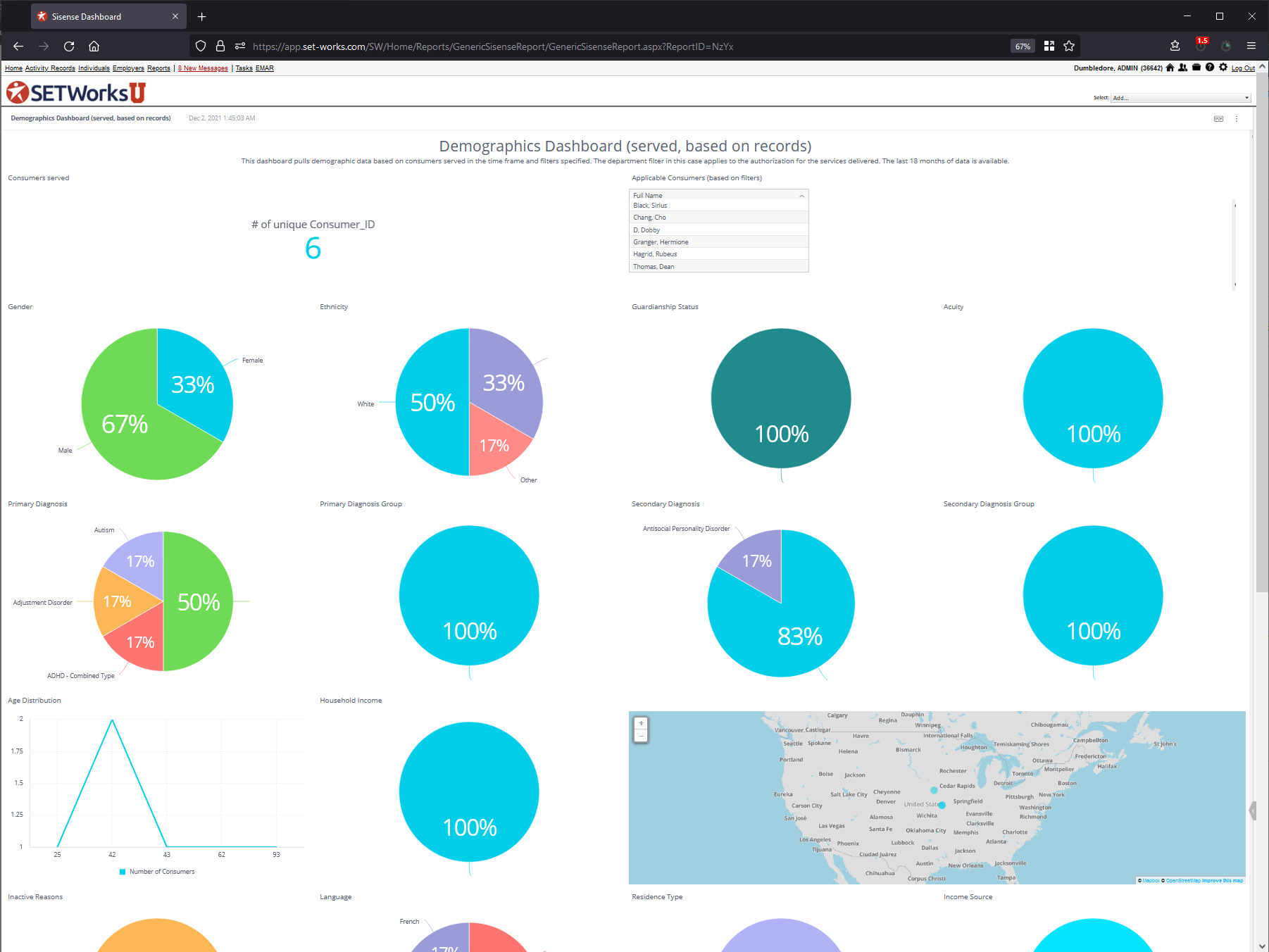Toggle the Number of Consumers legend entry
This screenshot has height=952, width=1269.
click(157, 872)
